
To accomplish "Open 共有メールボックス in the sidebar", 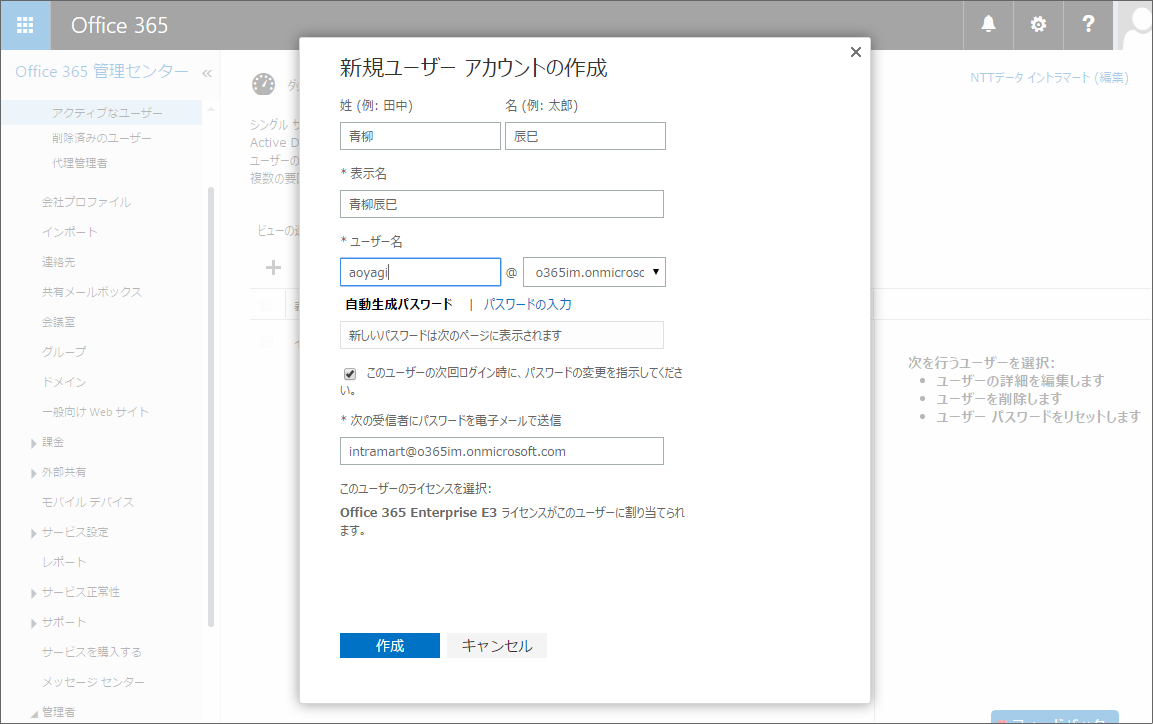I will [91, 292].
